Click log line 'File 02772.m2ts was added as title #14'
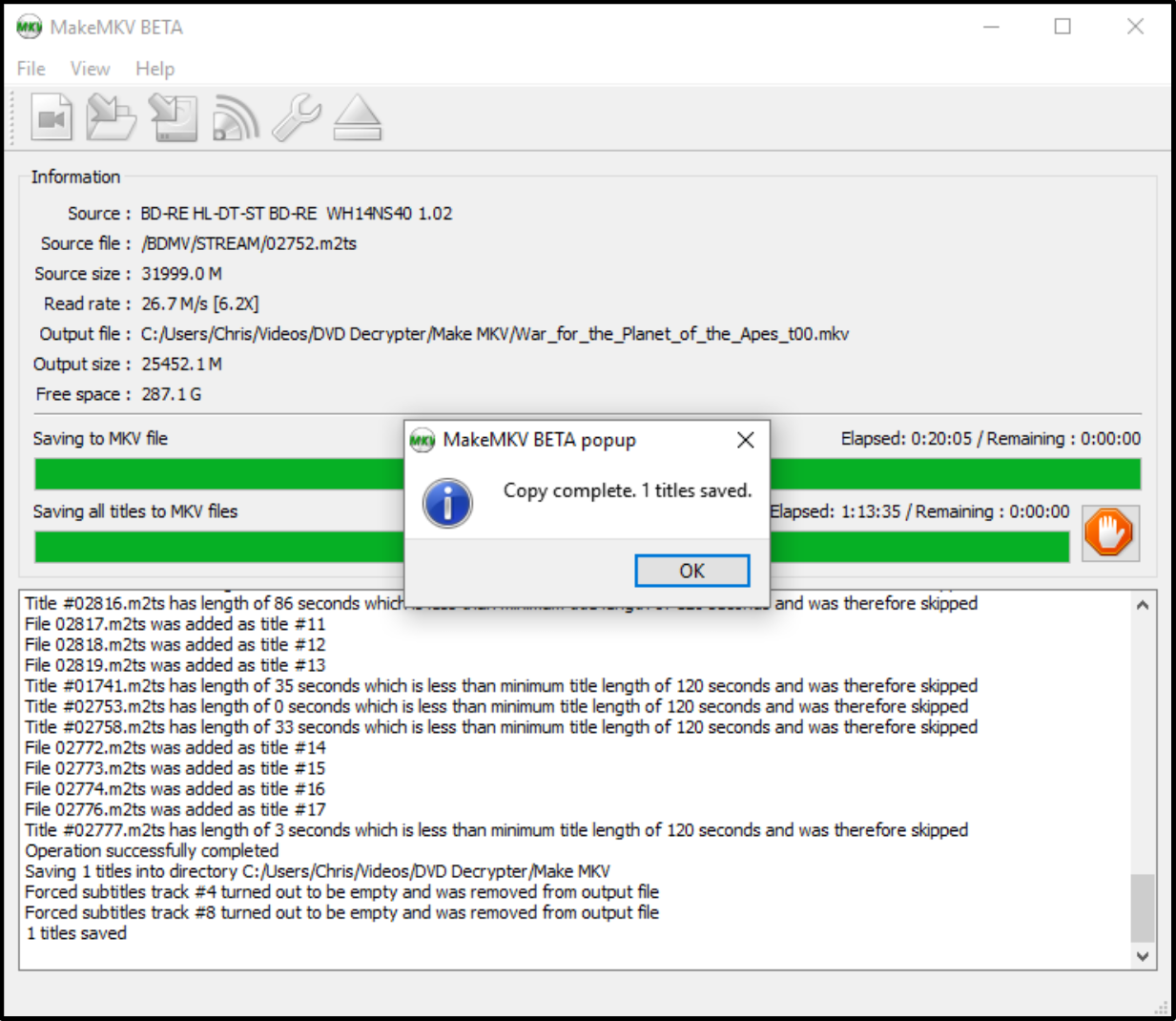Viewport: 1176px width, 1021px height. 175,748
